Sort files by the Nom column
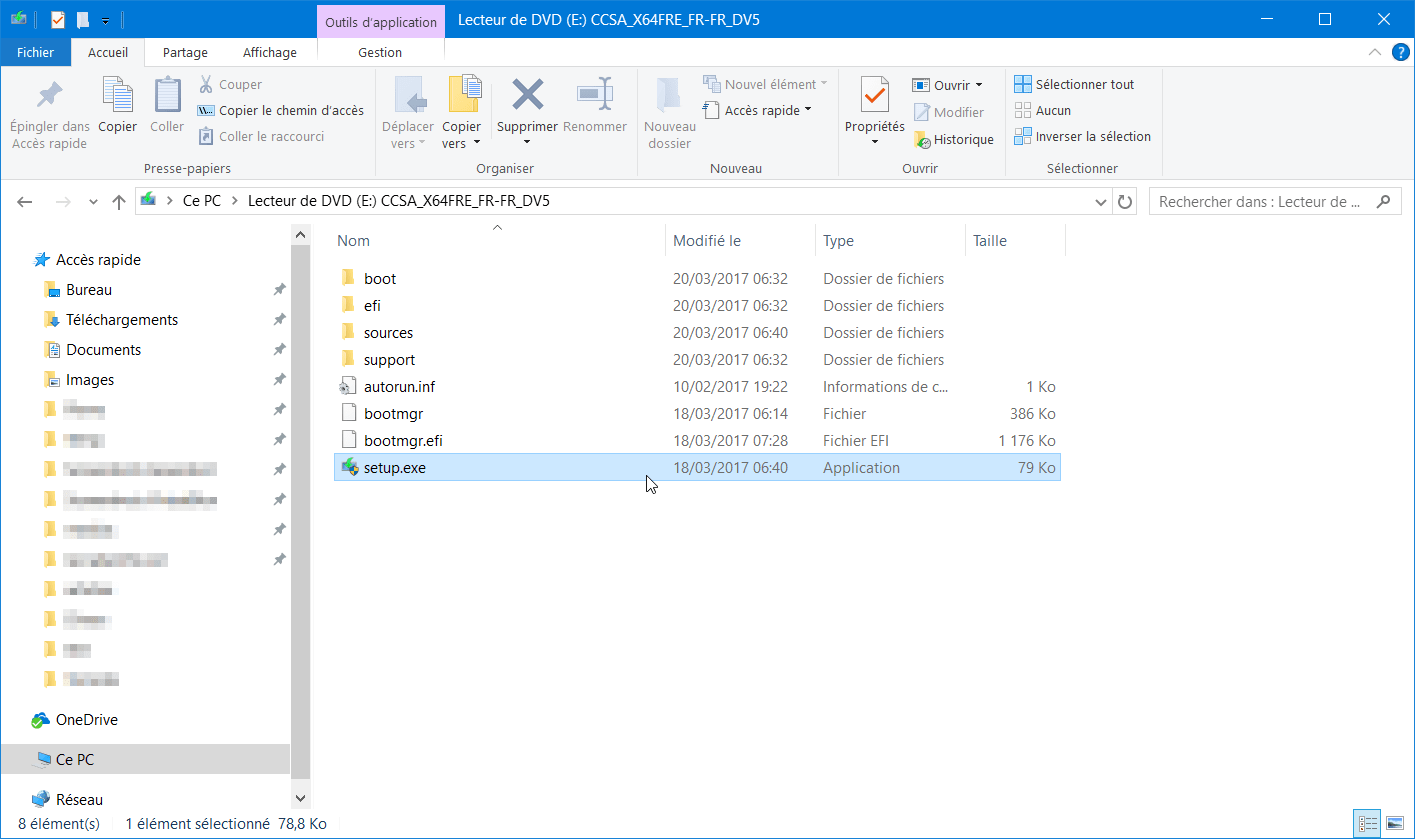 coord(497,241)
